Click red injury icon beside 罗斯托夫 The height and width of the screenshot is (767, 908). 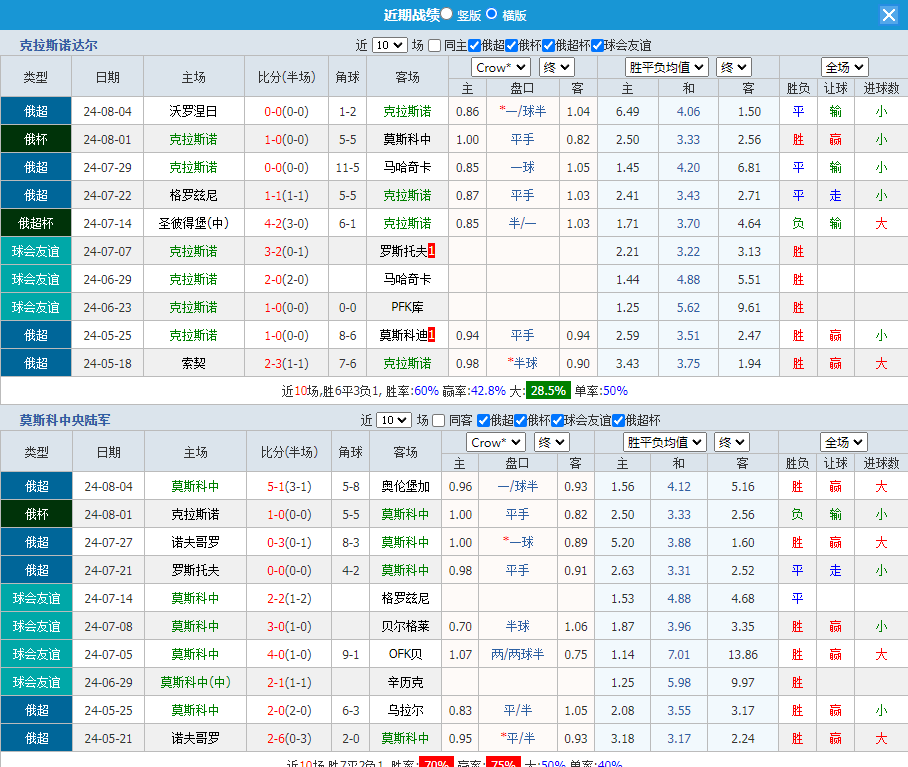point(432,251)
